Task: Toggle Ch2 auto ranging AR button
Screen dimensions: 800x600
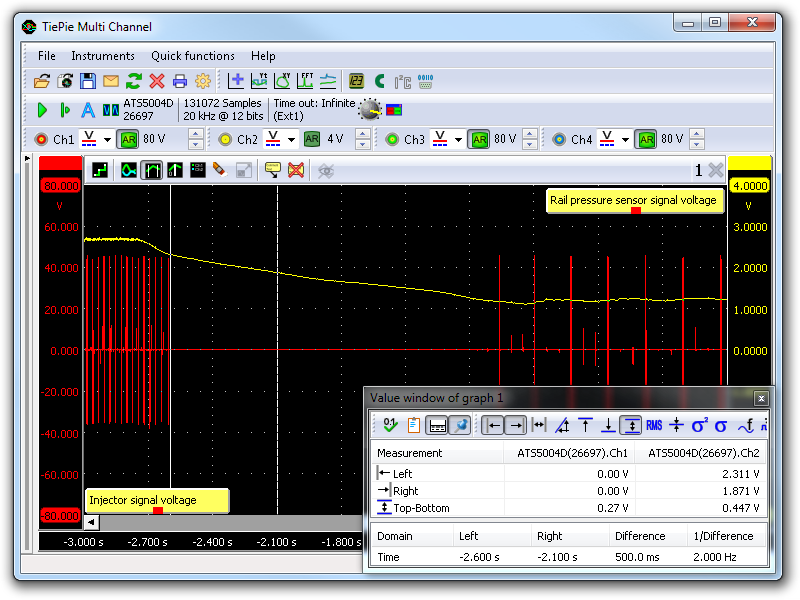Action: (x=312, y=139)
